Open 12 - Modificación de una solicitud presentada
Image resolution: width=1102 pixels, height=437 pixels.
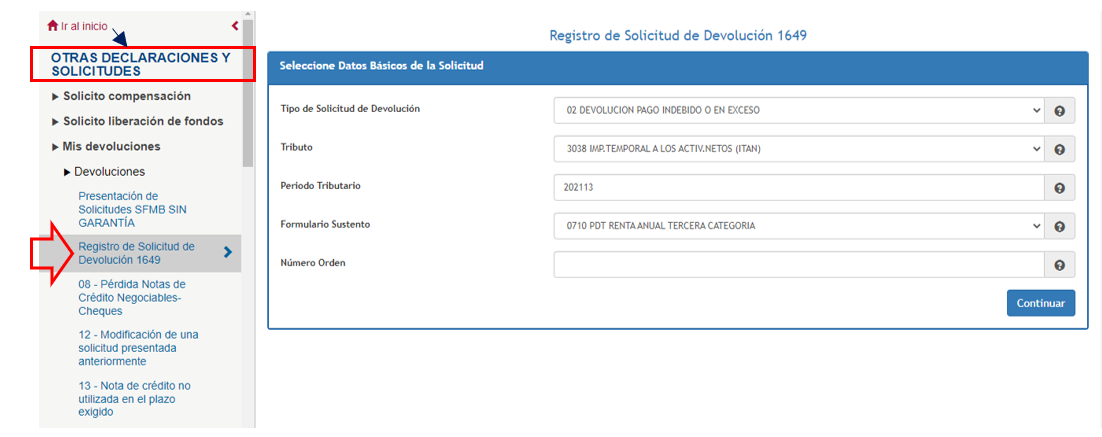[x=138, y=348]
